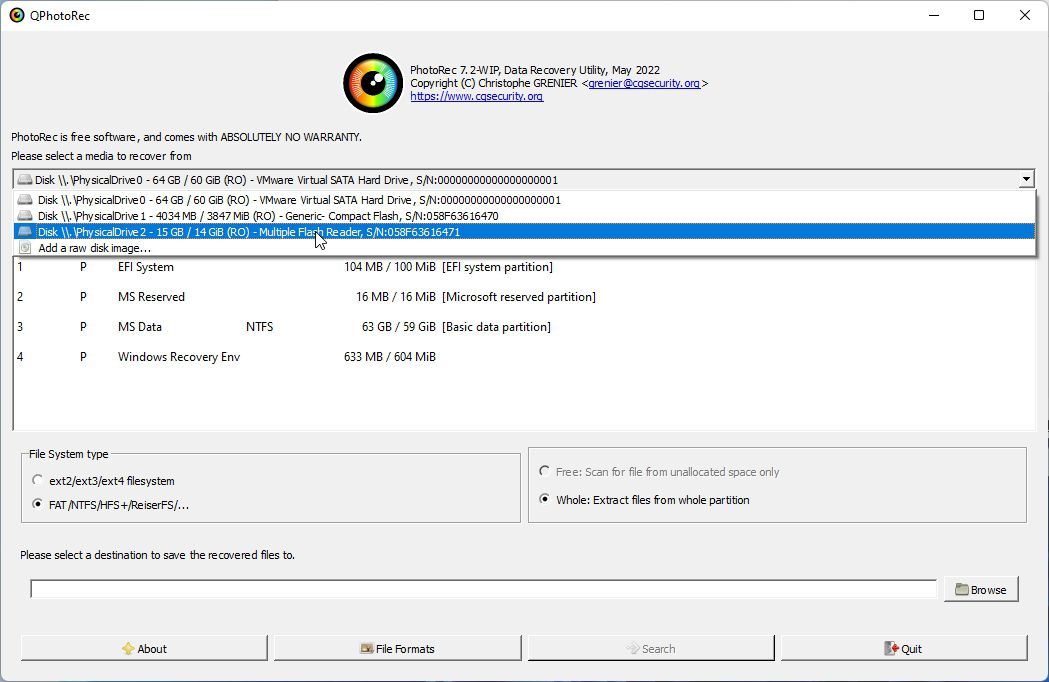
Task: Open the File Formats dialog
Action: point(397,649)
